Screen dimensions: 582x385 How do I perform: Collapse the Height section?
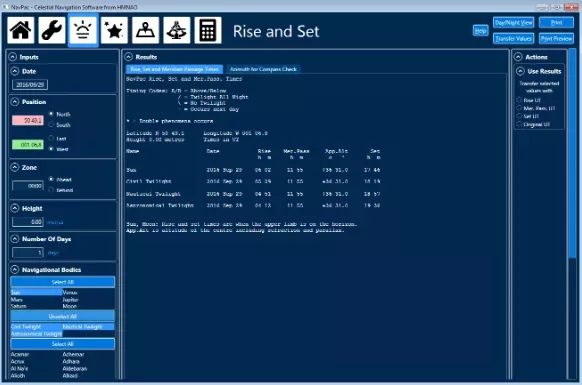(15, 208)
